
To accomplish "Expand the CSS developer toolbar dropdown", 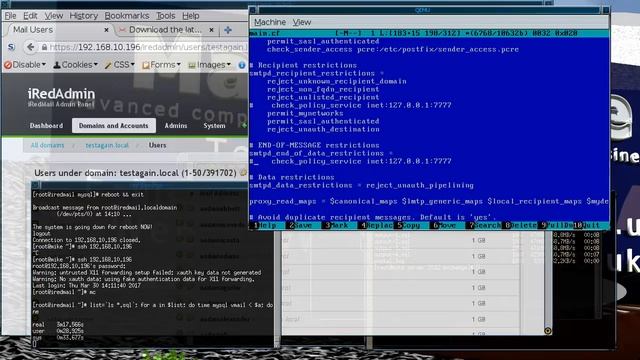I will 120,64.
